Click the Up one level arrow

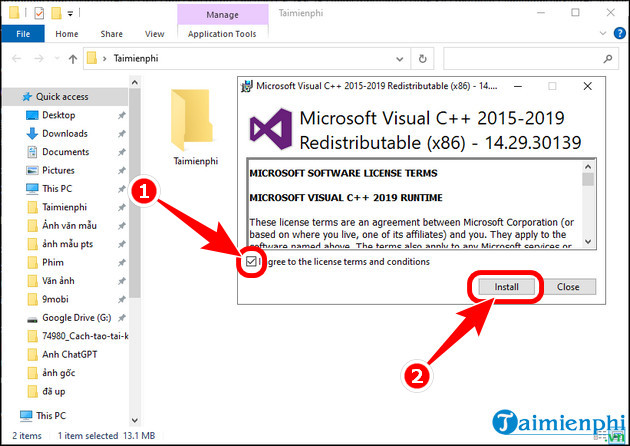[73, 59]
